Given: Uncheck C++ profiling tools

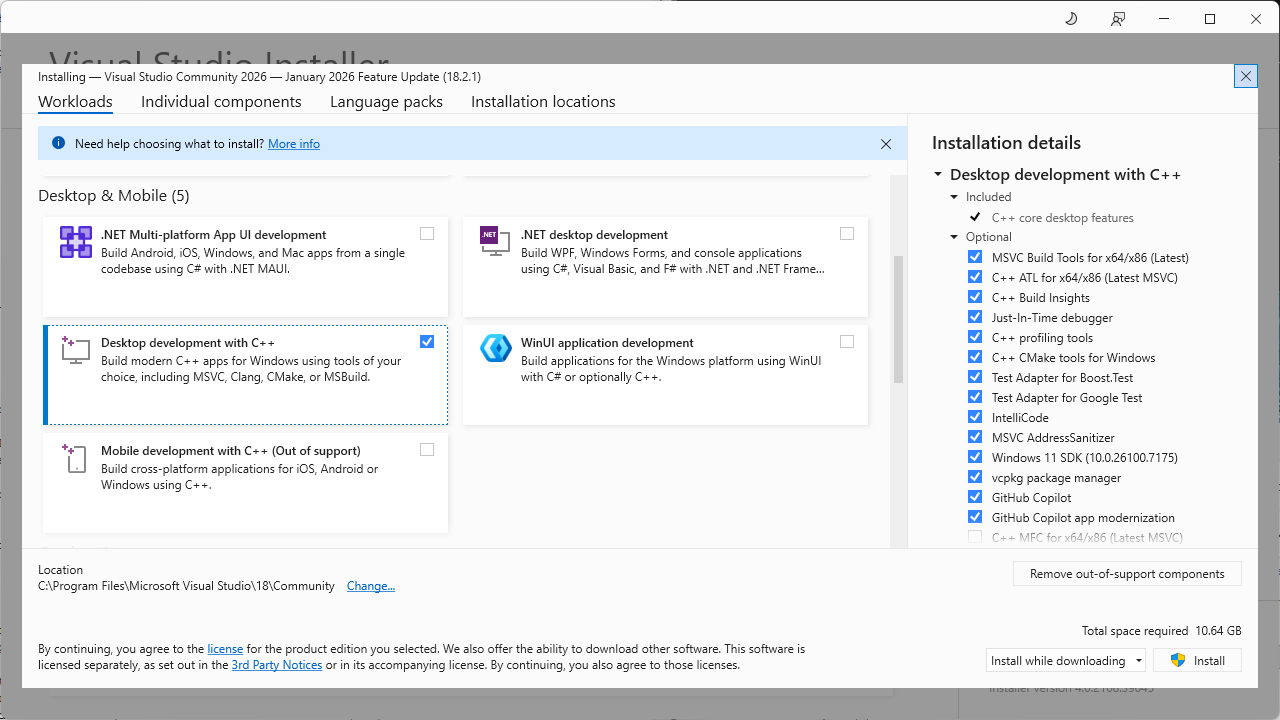Looking at the screenshot, I should [x=975, y=337].
